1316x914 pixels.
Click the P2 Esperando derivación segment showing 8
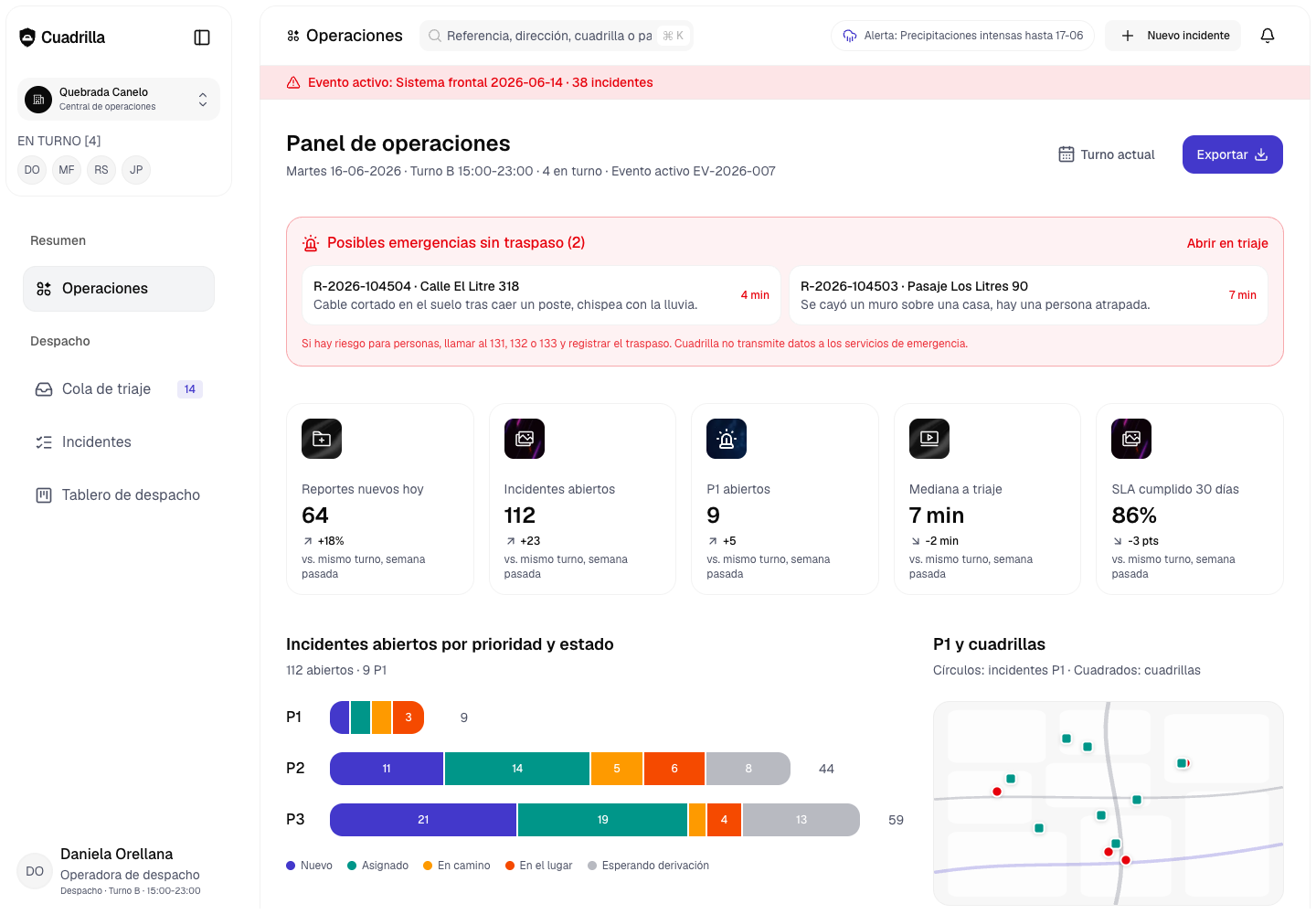coord(748,769)
